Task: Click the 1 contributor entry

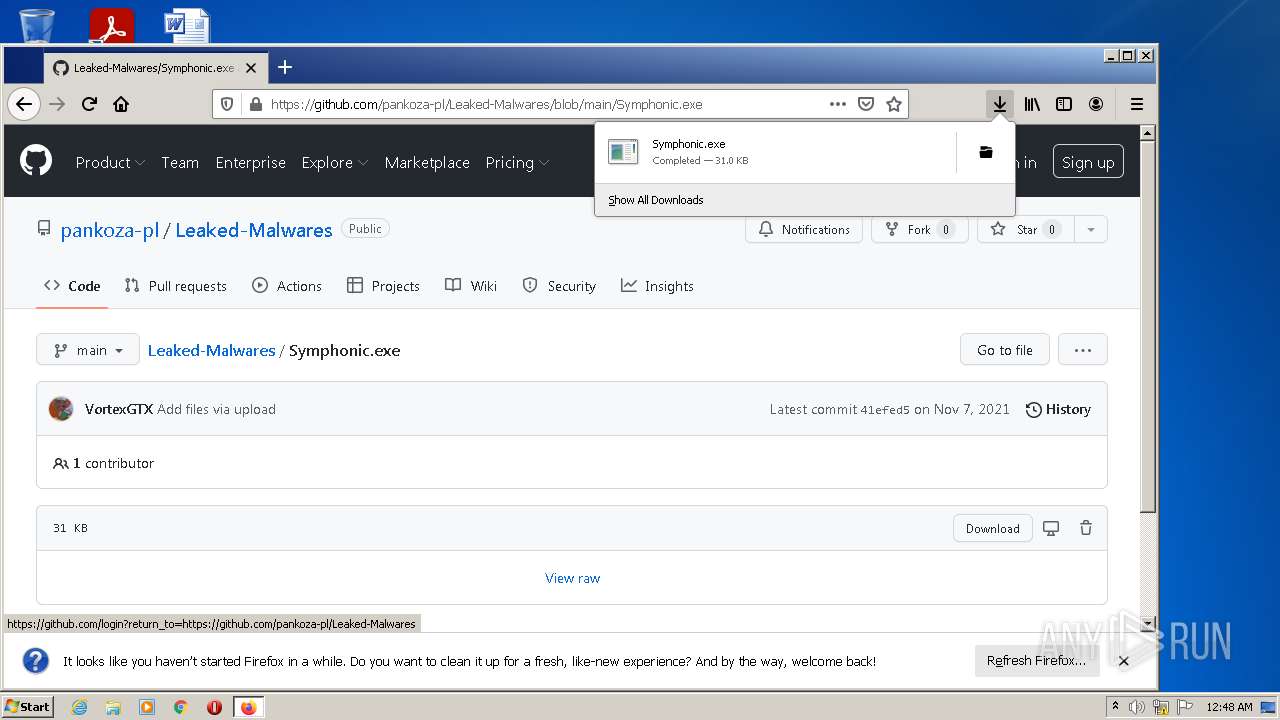Action: (x=104, y=463)
